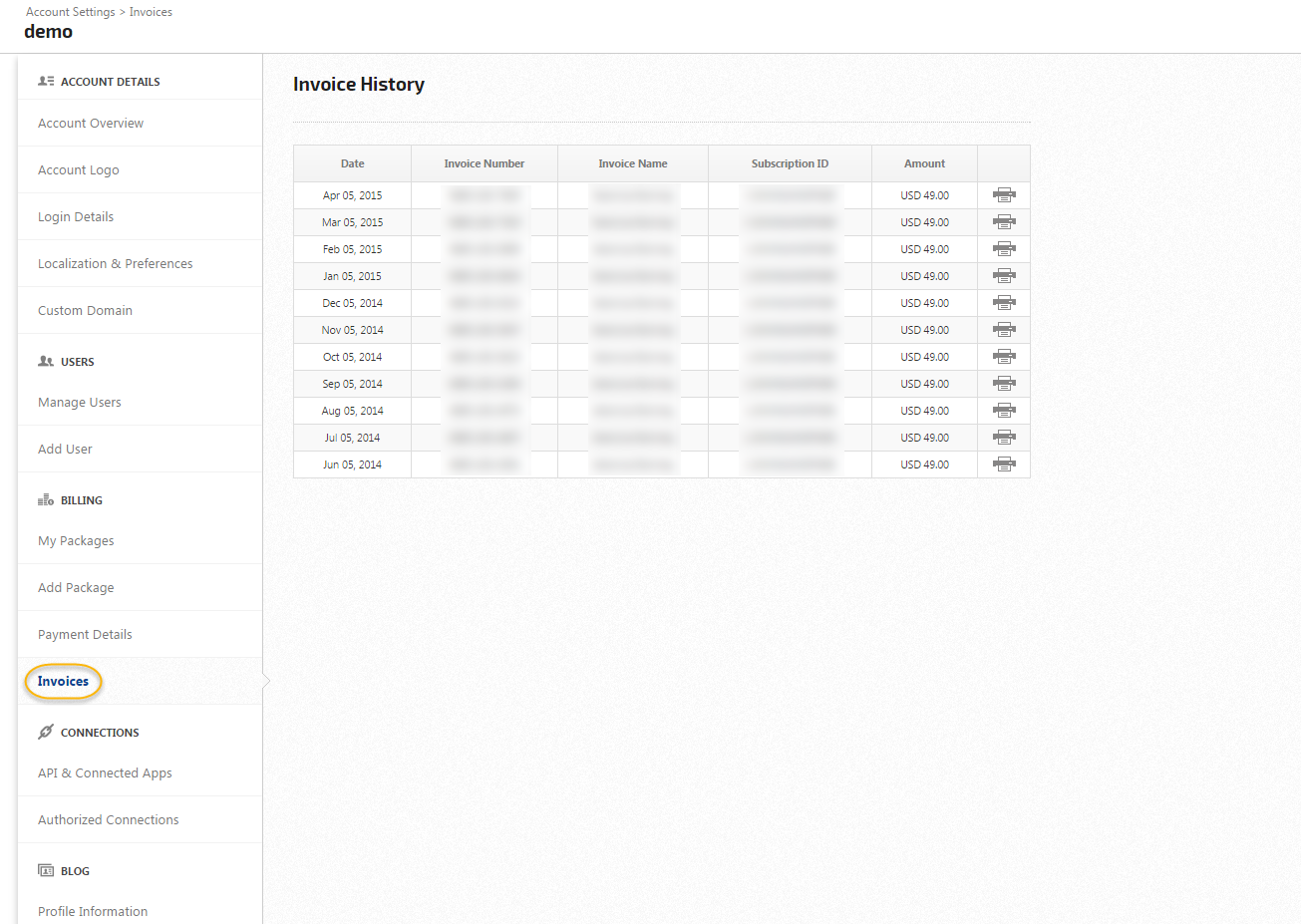Click printer icon for Oct 05, 2014

(1004, 357)
